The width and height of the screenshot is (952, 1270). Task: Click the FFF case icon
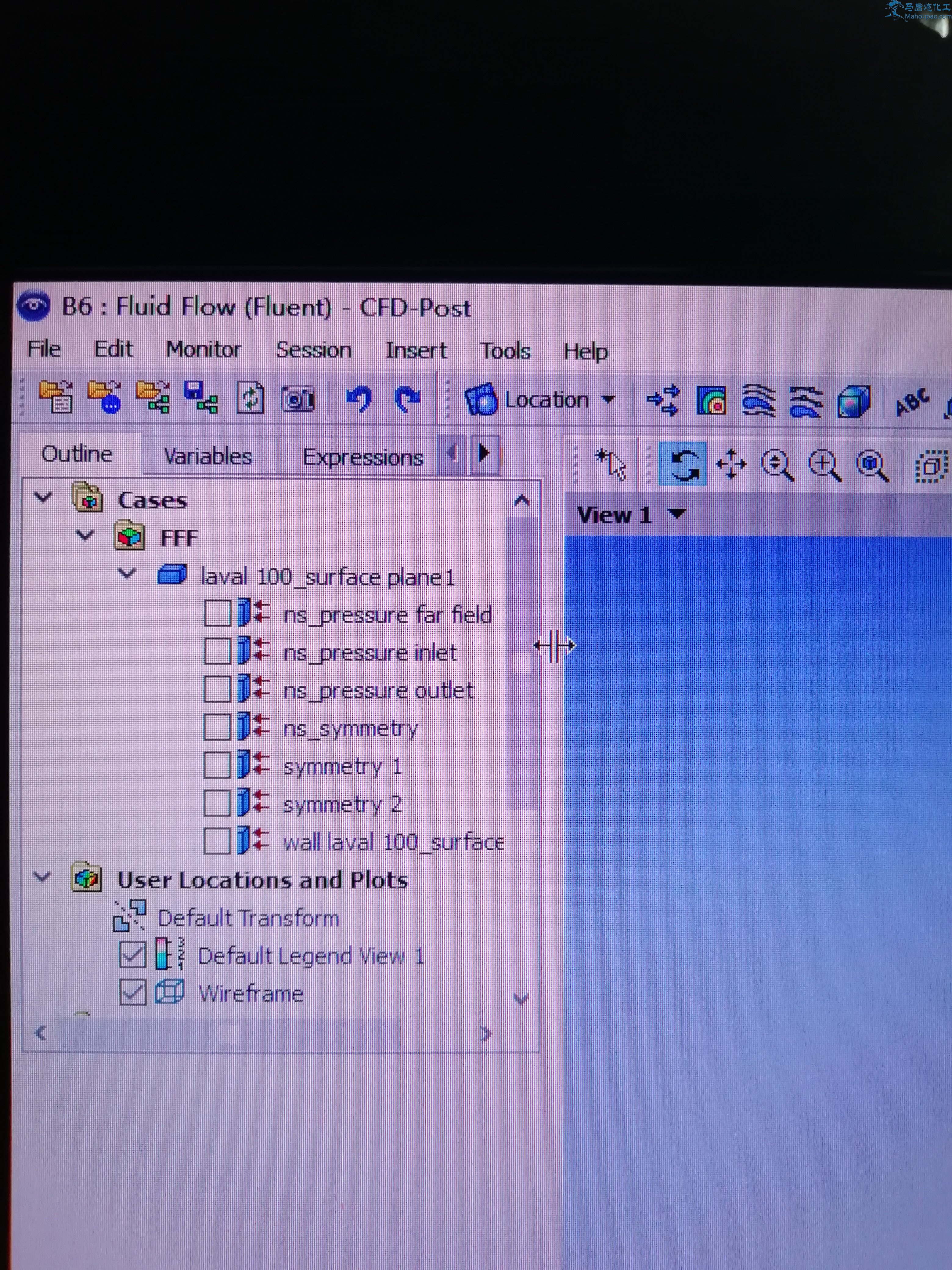tap(129, 535)
